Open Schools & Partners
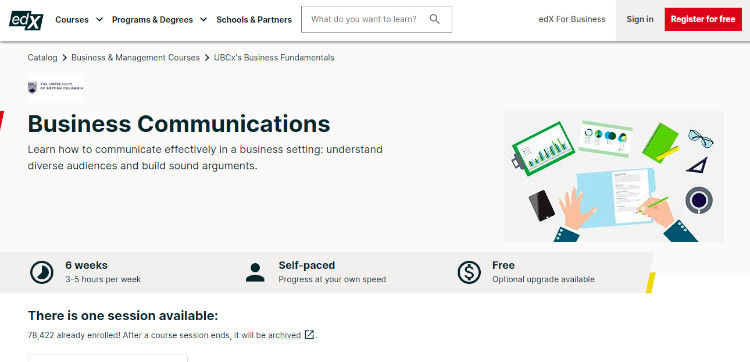Image resolution: width=750 pixels, height=362 pixels. [x=254, y=20]
